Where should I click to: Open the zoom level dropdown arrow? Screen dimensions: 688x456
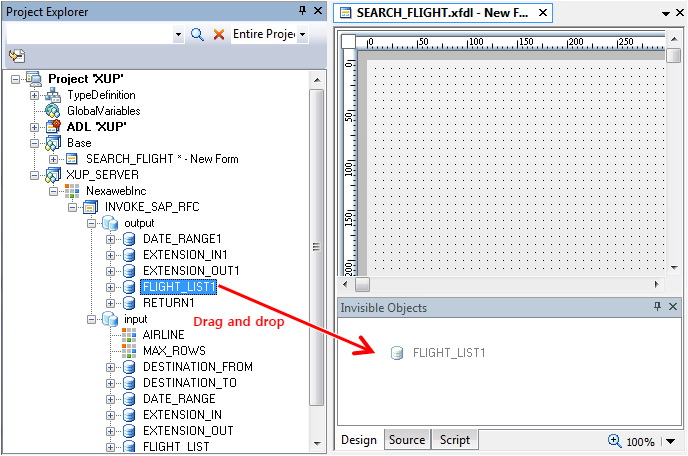[664, 441]
